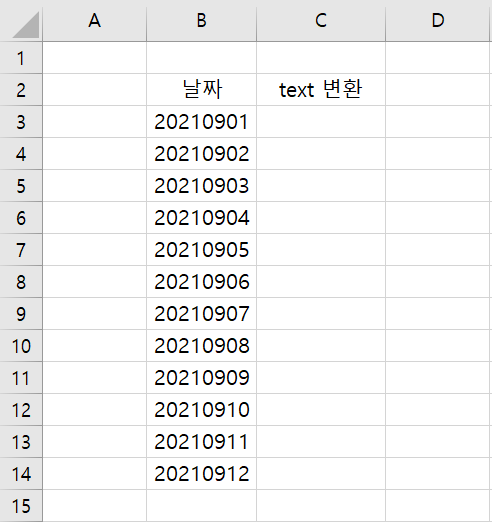Select column A header
Viewport: 492px width, 522px height.
(x=95, y=21)
